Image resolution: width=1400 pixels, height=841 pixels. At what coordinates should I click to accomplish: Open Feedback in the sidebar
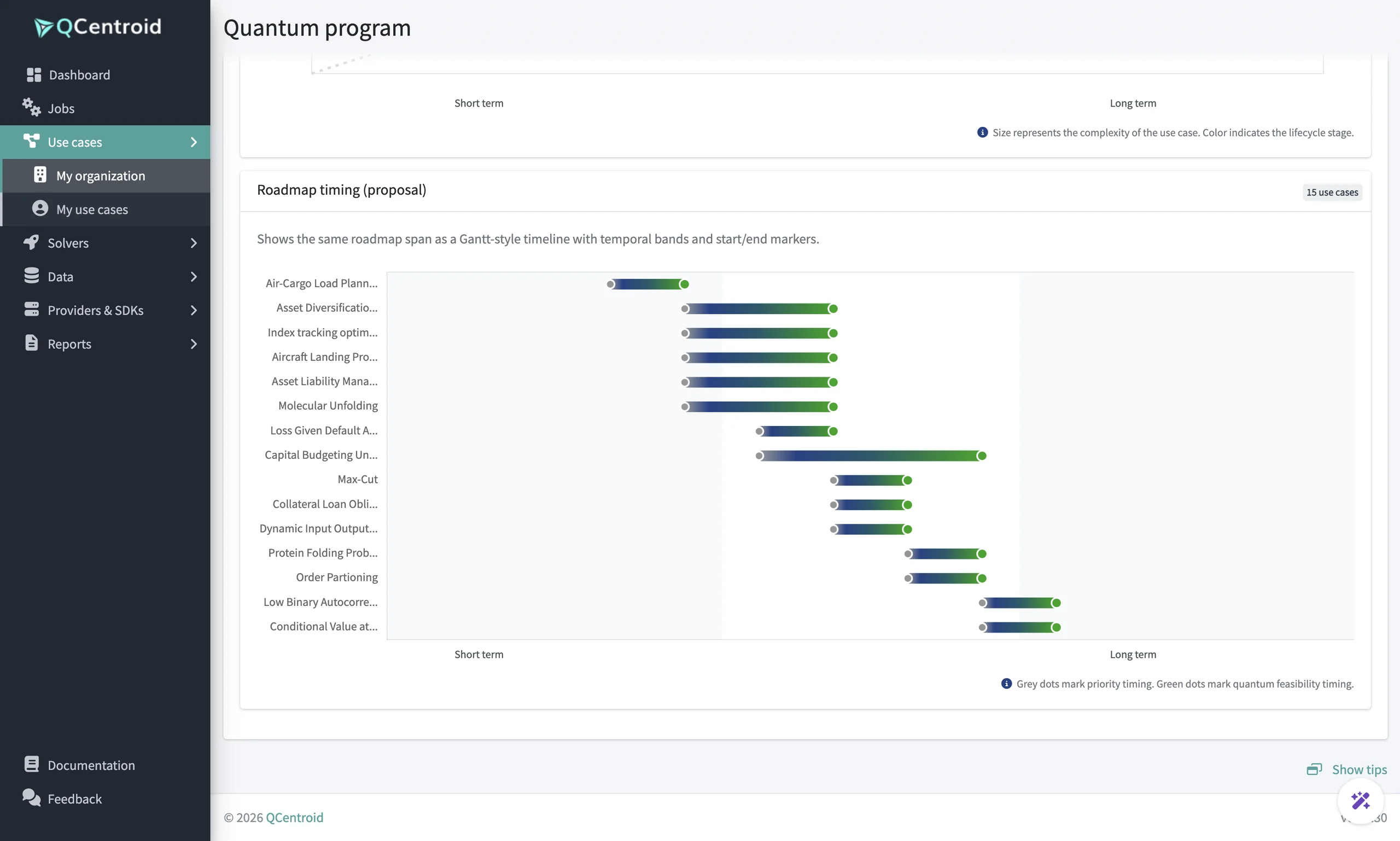click(105, 798)
